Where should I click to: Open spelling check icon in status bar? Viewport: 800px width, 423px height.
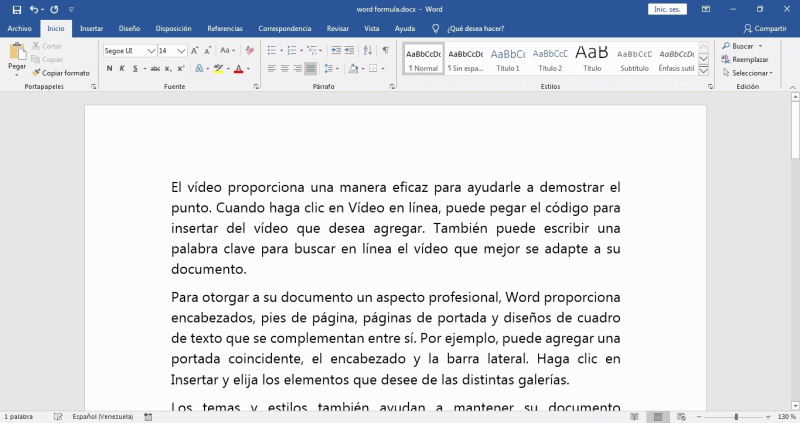[58, 417]
